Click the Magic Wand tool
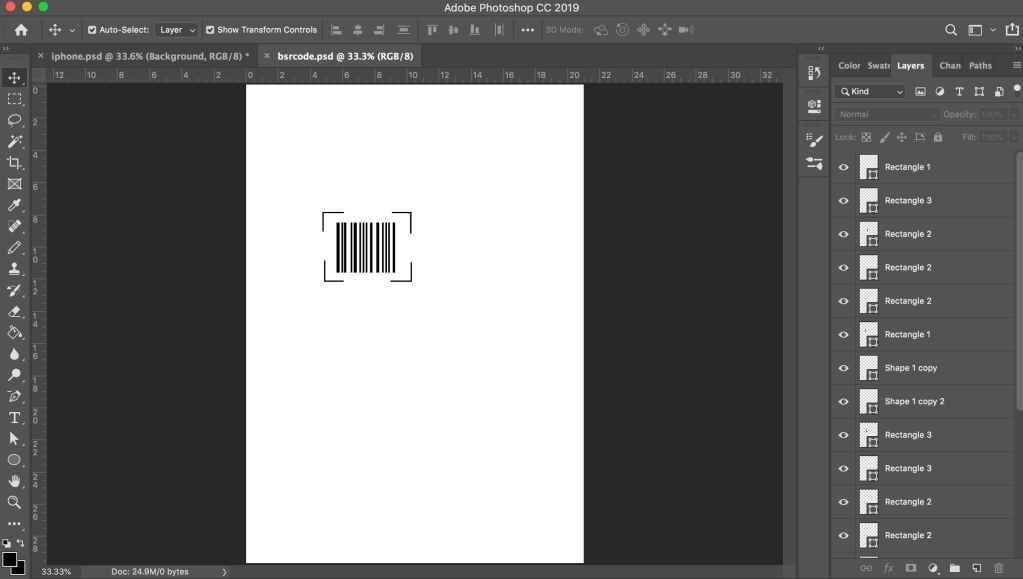The image size is (1023, 579). 15,142
